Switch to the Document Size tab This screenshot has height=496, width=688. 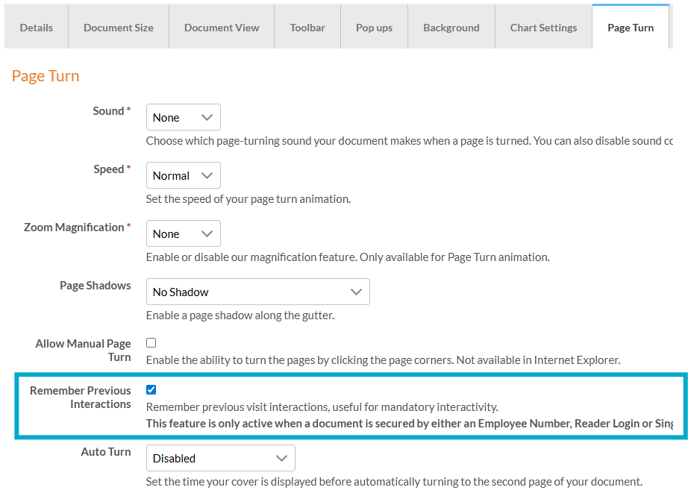point(118,27)
